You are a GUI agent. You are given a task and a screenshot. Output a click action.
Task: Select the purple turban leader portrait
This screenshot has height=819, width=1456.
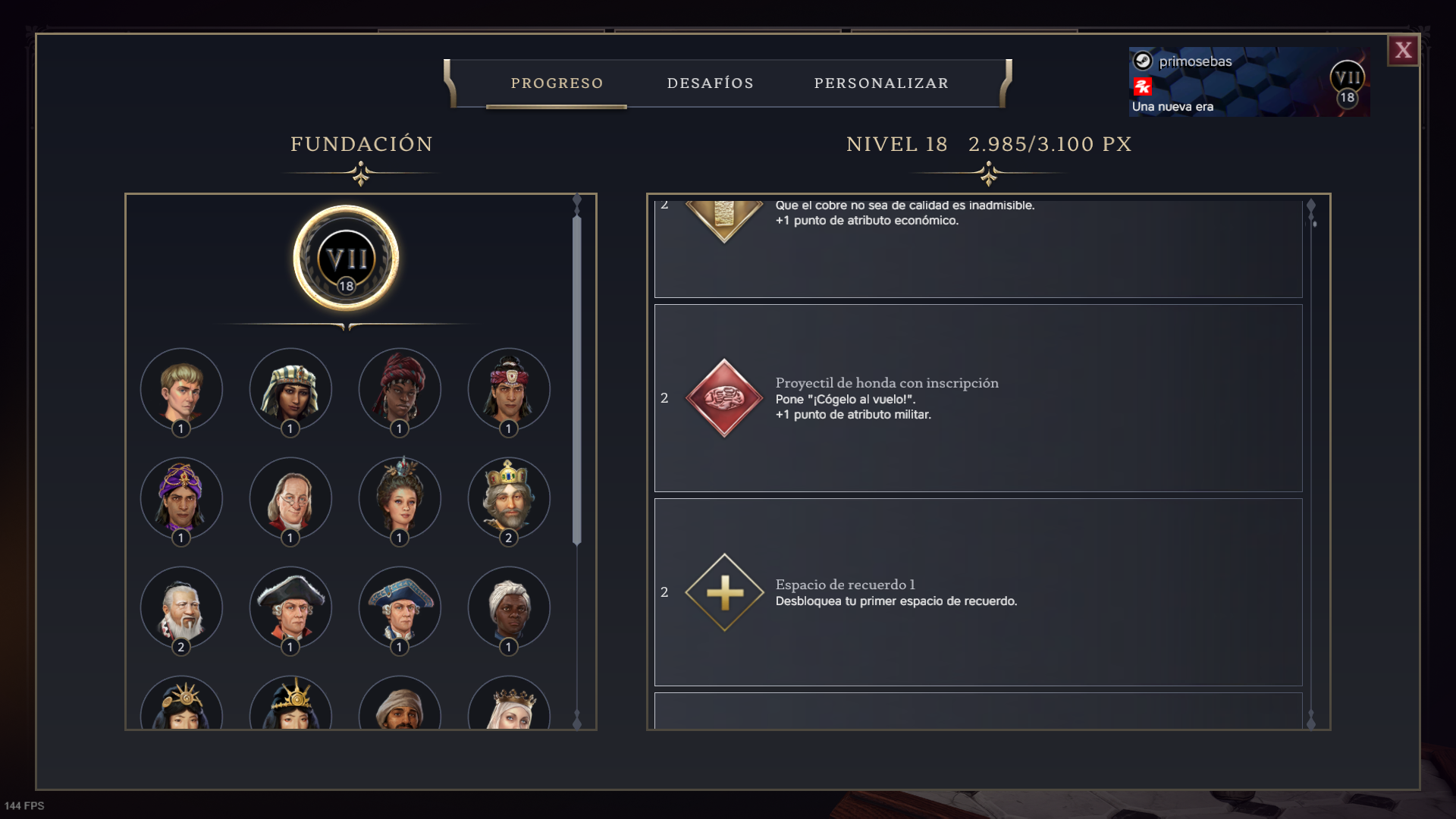click(x=181, y=499)
